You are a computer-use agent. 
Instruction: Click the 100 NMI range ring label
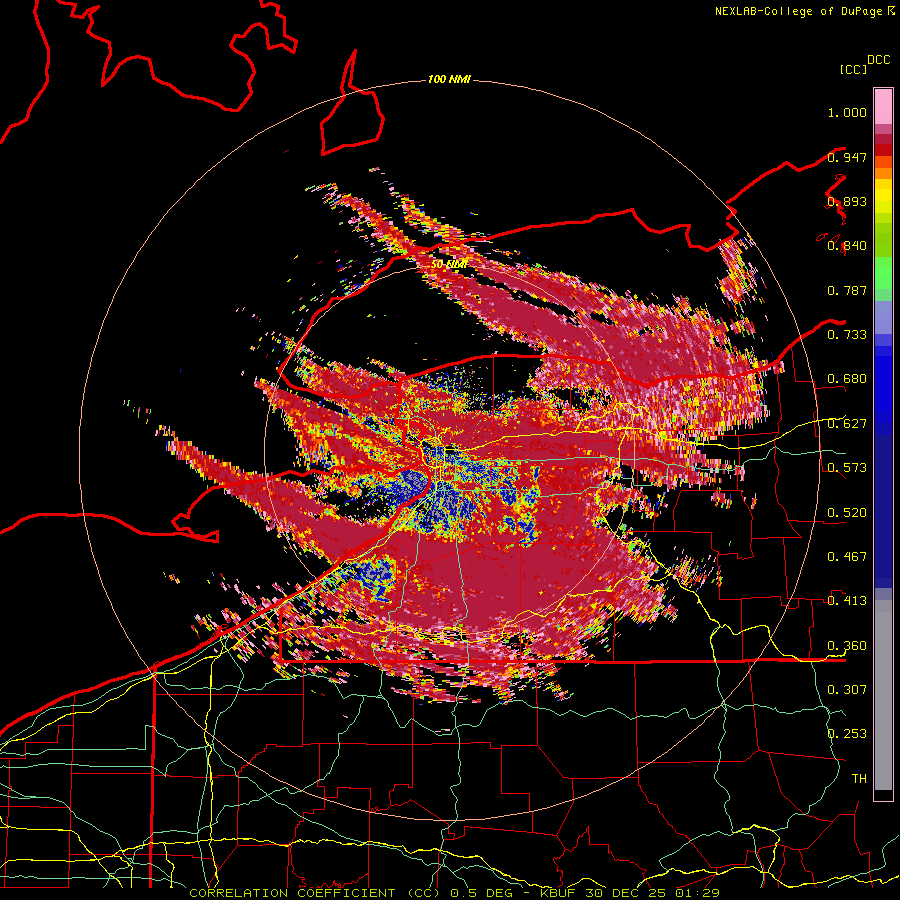coord(449,79)
